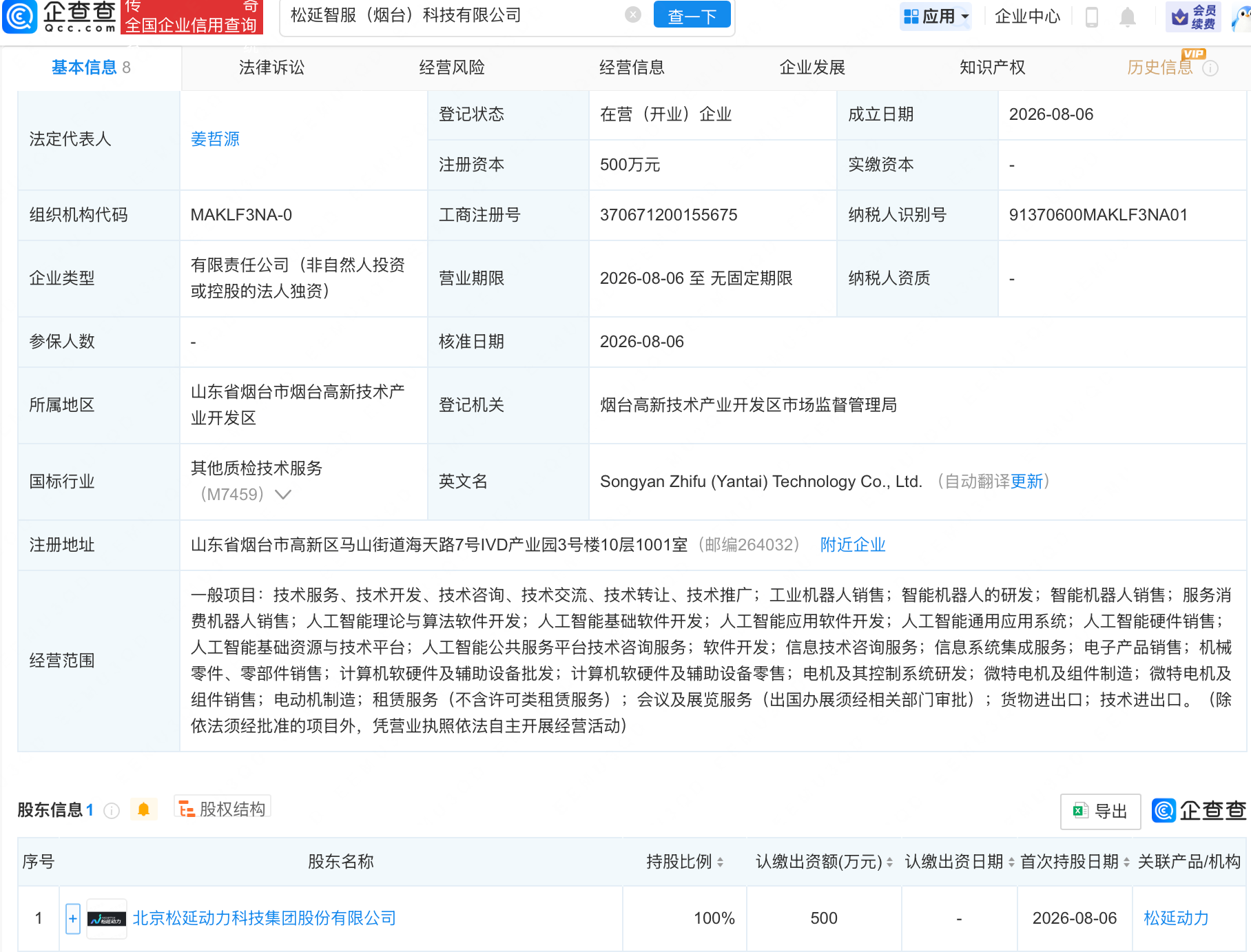
Task: Select the 100% shareholding value
Action: click(714, 918)
